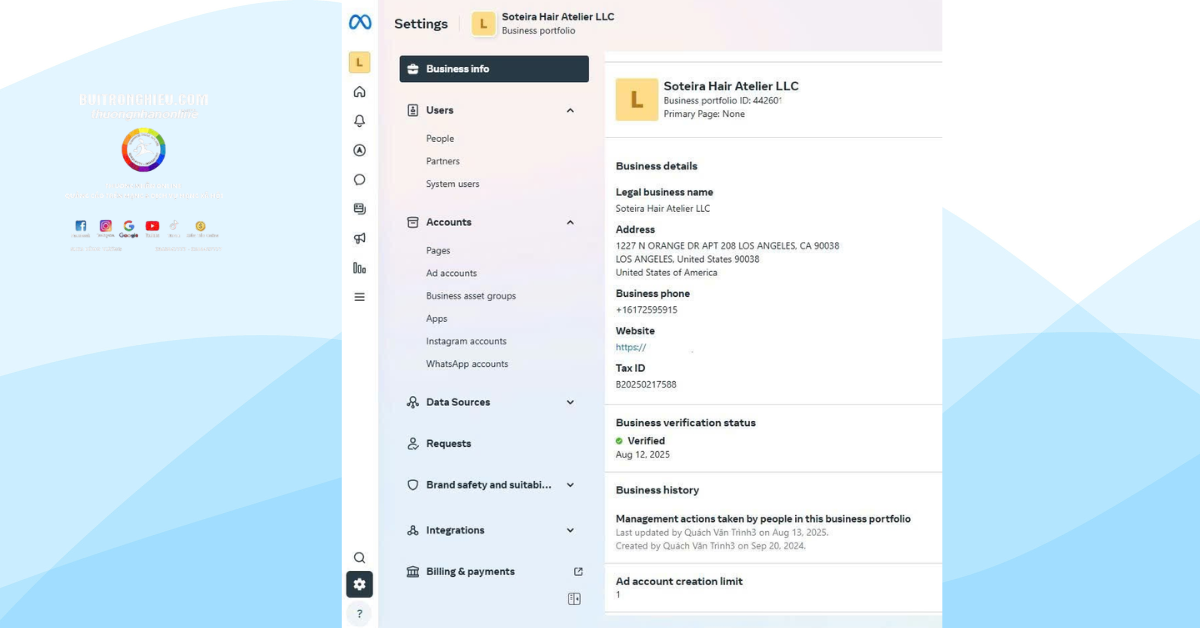The width and height of the screenshot is (1200, 628).
Task: Open the Partners menu item
Action: (x=443, y=161)
